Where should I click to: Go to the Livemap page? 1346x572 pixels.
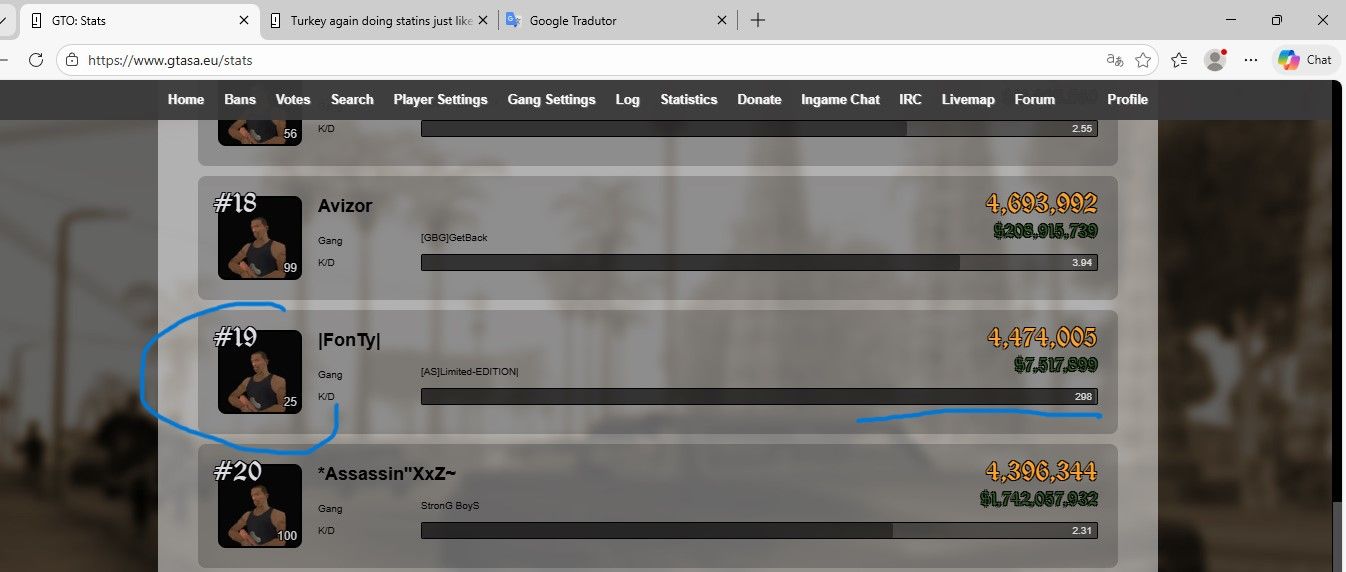968,99
